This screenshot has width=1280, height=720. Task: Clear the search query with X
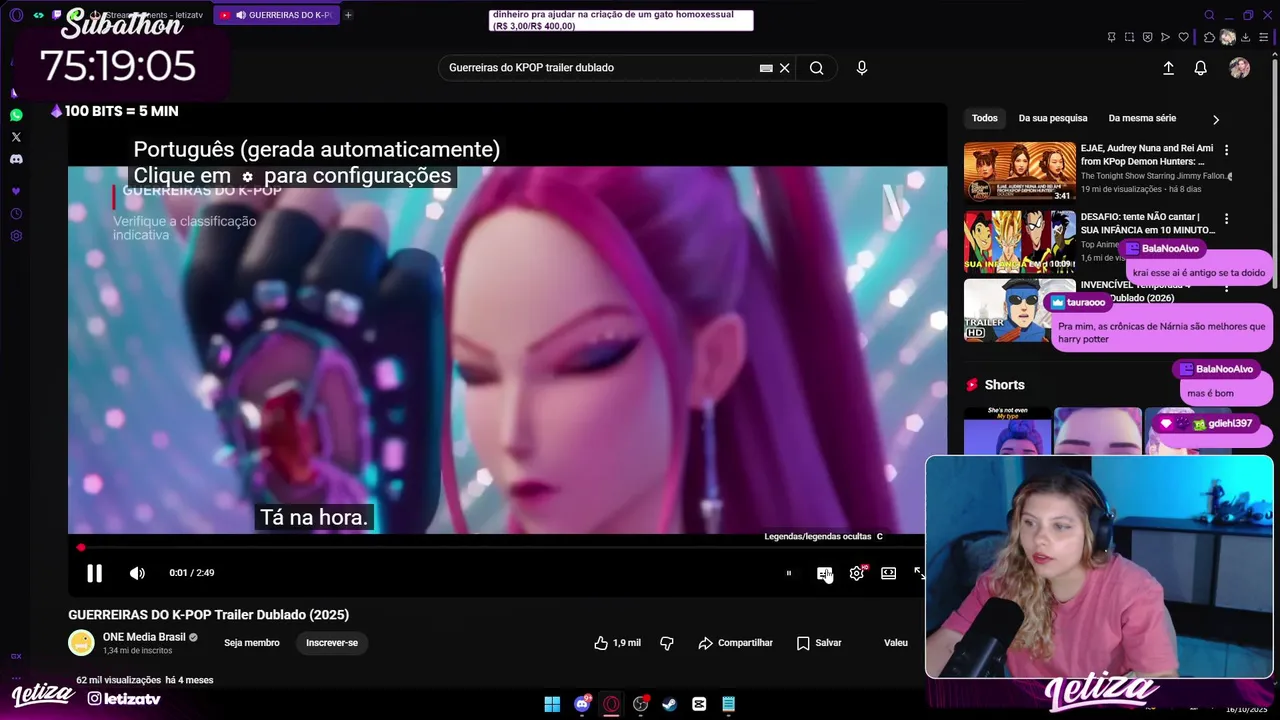click(785, 68)
